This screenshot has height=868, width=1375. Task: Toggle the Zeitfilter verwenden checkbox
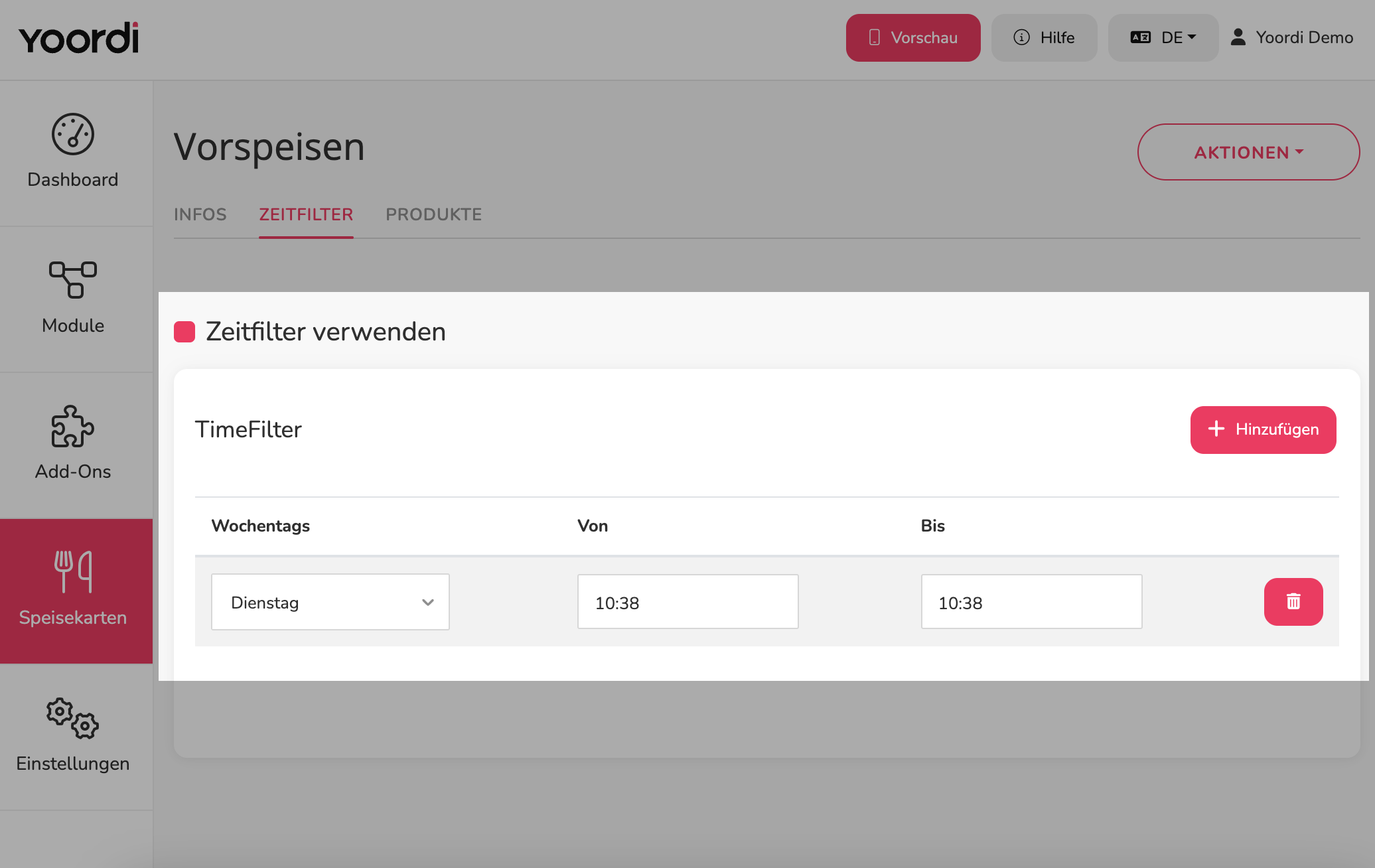coord(184,332)
